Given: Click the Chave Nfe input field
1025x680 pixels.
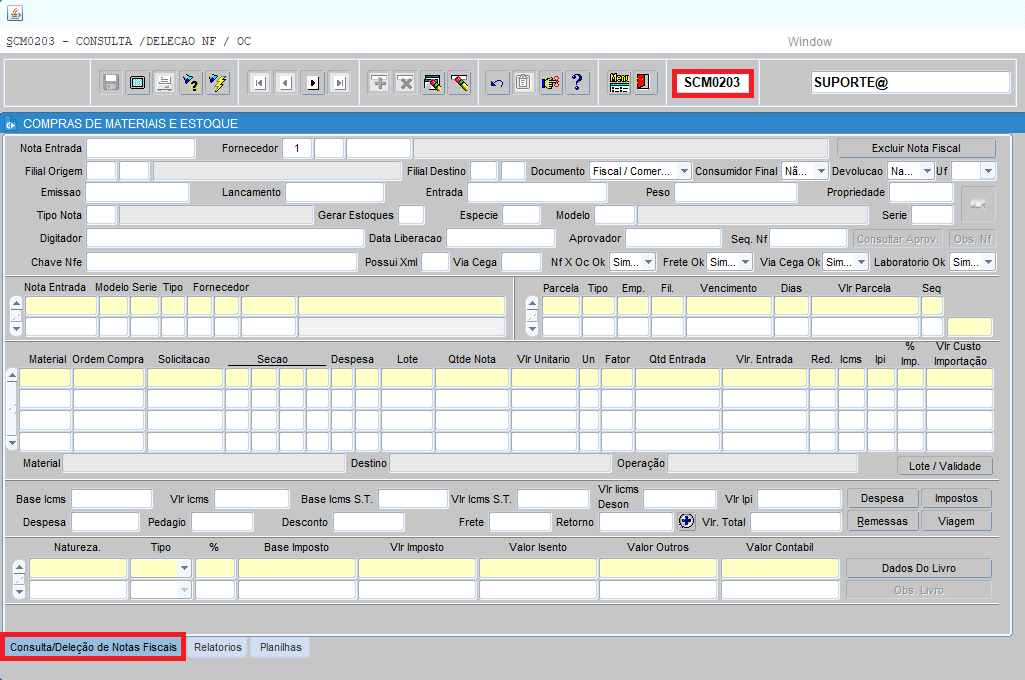Looking at the screenshot, I should point(222,262).
